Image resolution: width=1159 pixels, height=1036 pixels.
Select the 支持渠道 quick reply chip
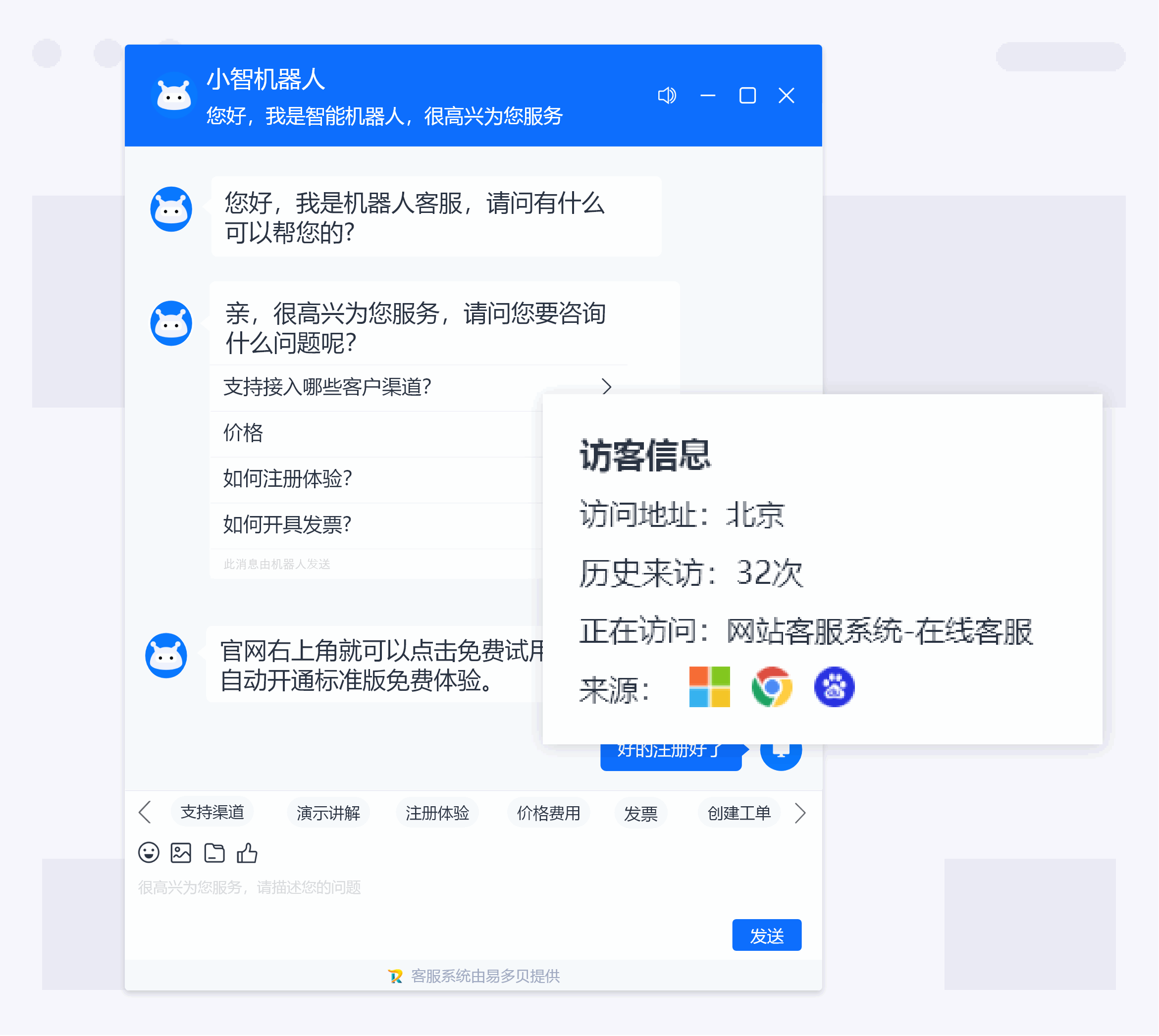212,812
